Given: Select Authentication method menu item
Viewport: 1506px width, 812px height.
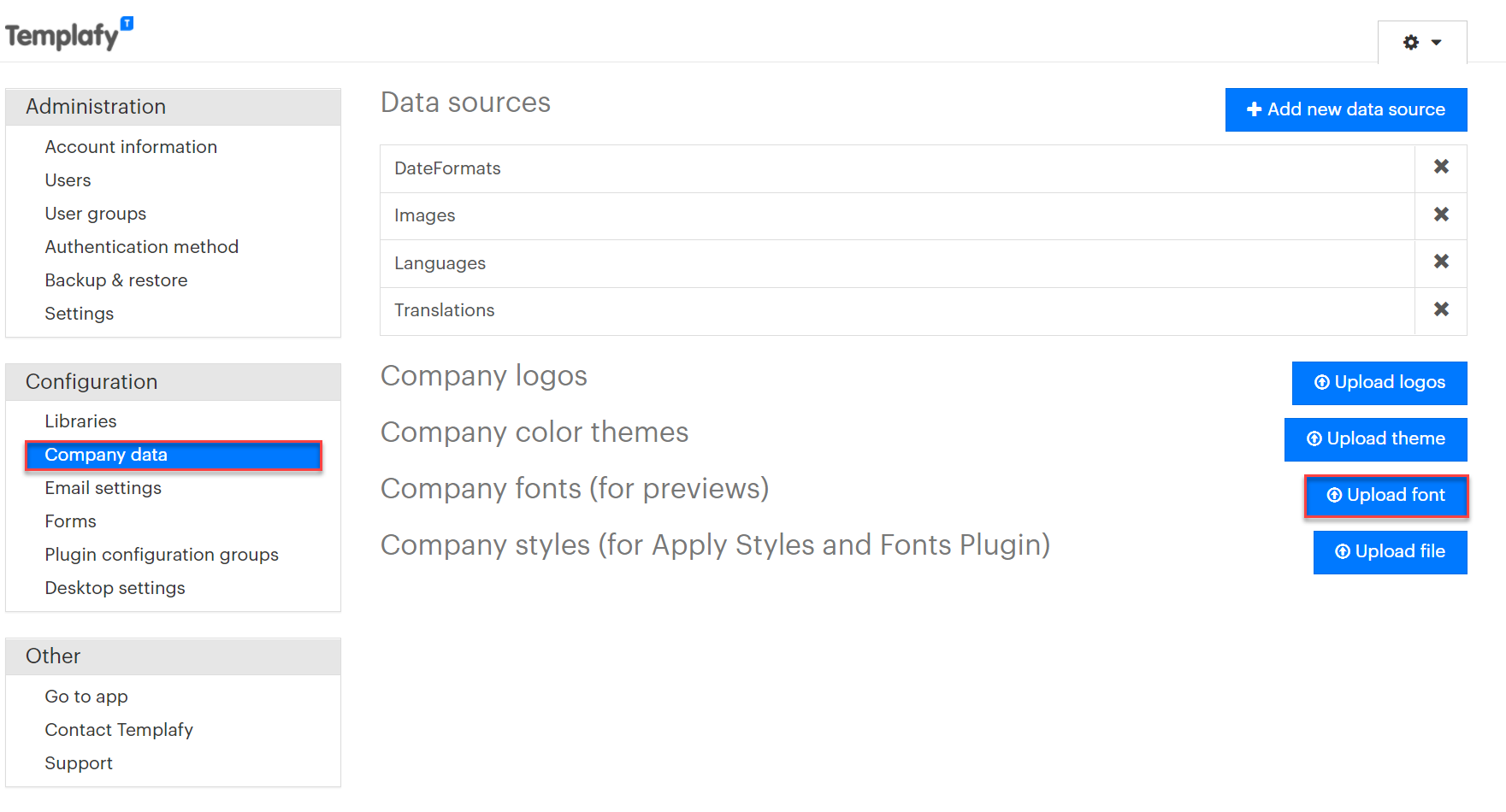Looking at the screenshot, I should (141, 247).
